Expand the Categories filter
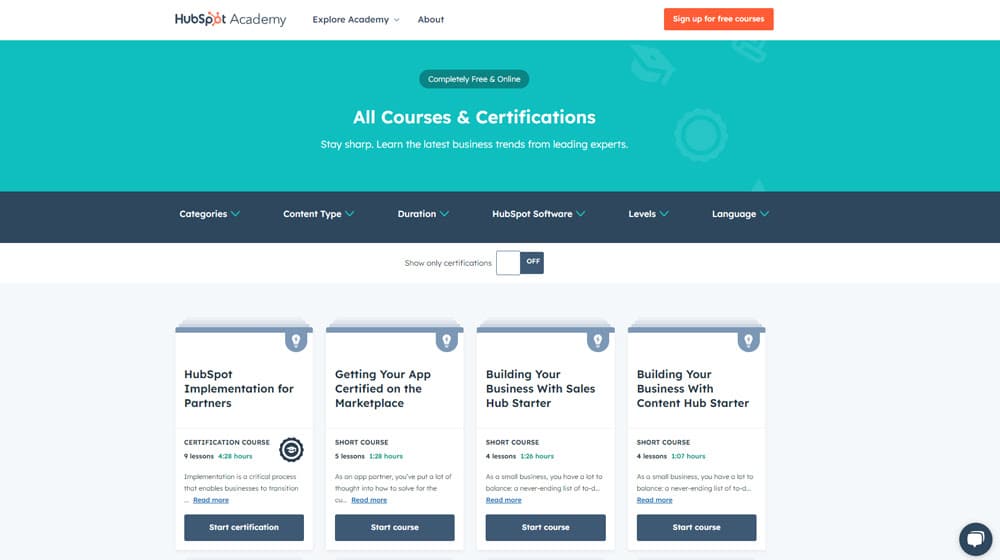This screenshot has height=560, width=1000. [209, 214]
